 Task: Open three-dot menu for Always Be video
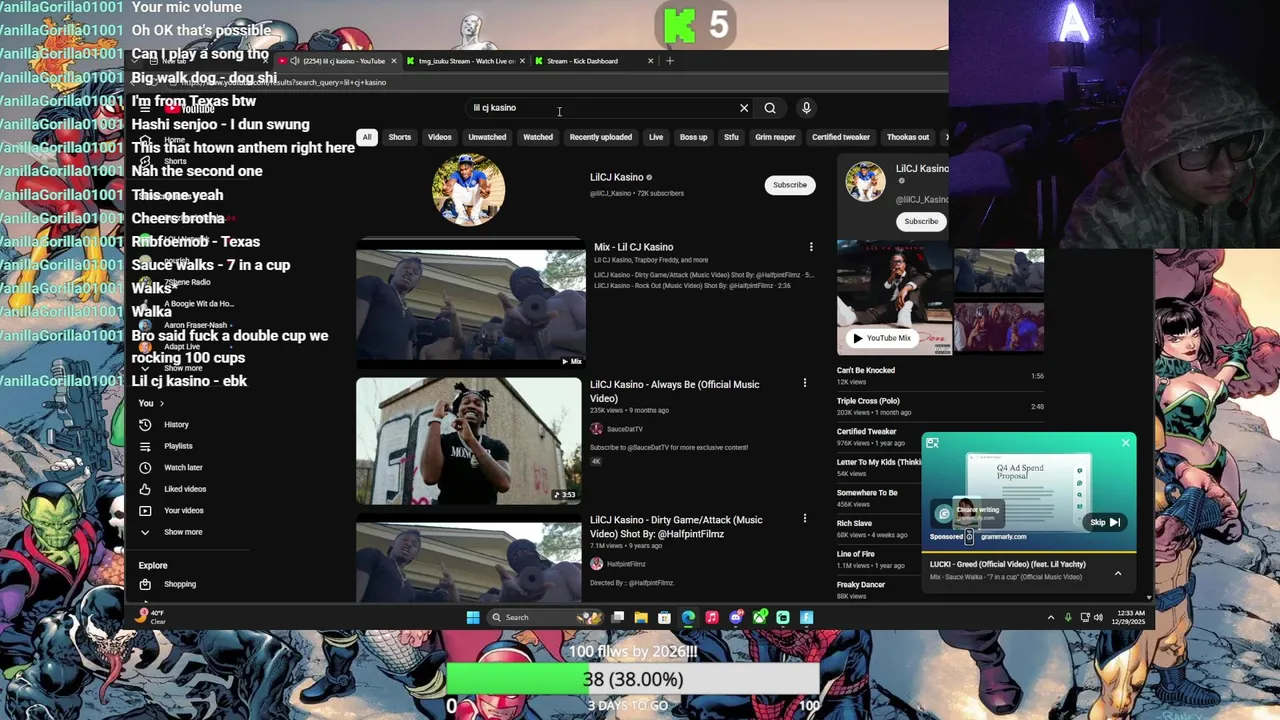click(x=804, y=383)
